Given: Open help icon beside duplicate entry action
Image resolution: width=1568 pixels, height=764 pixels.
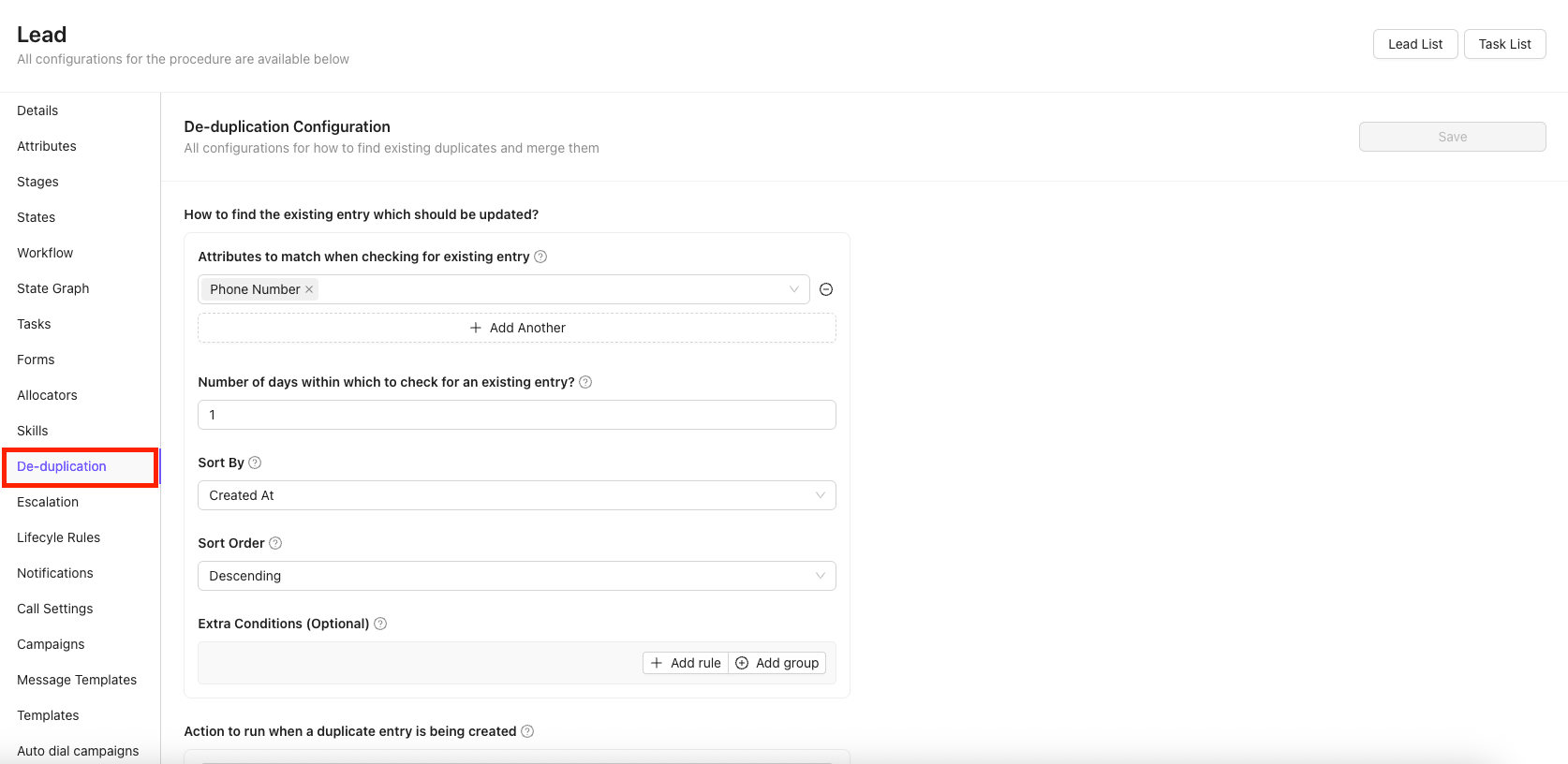Looking at the screenshot, I should [x=527, y=731].
